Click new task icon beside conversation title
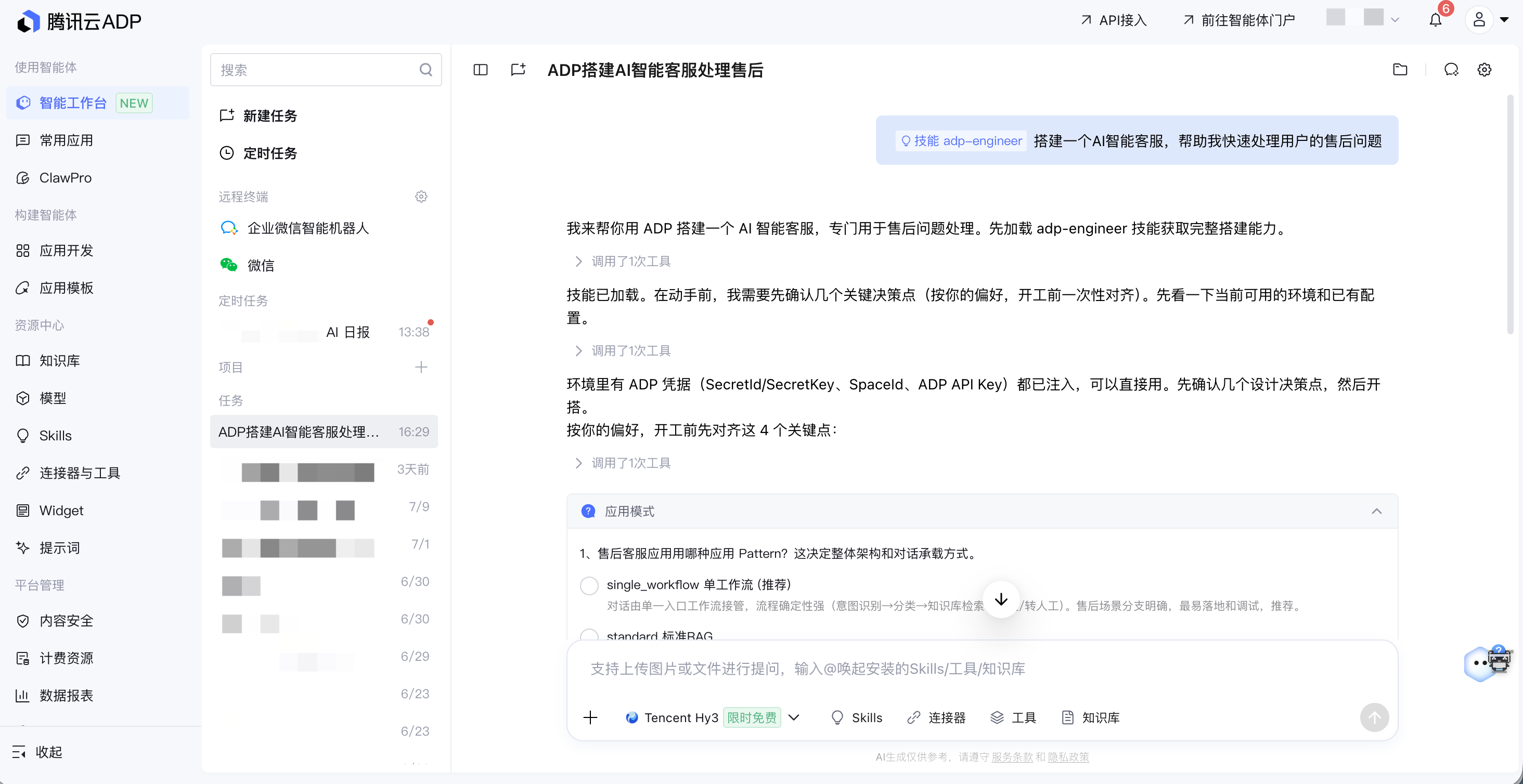The height and width of the screenshot is (784, 1523). [518, 70]
